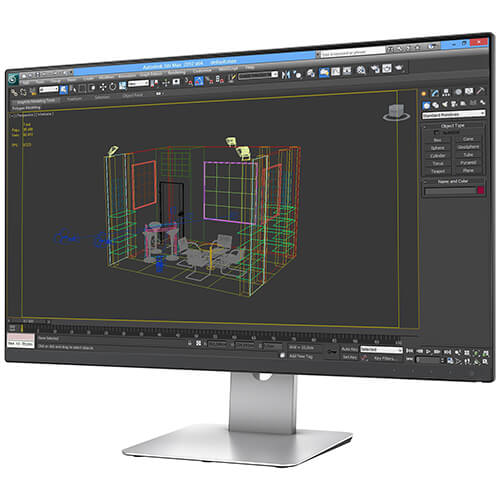Open the 3ds Max application menu logo

pyautogui.click(x=13, y=79)
